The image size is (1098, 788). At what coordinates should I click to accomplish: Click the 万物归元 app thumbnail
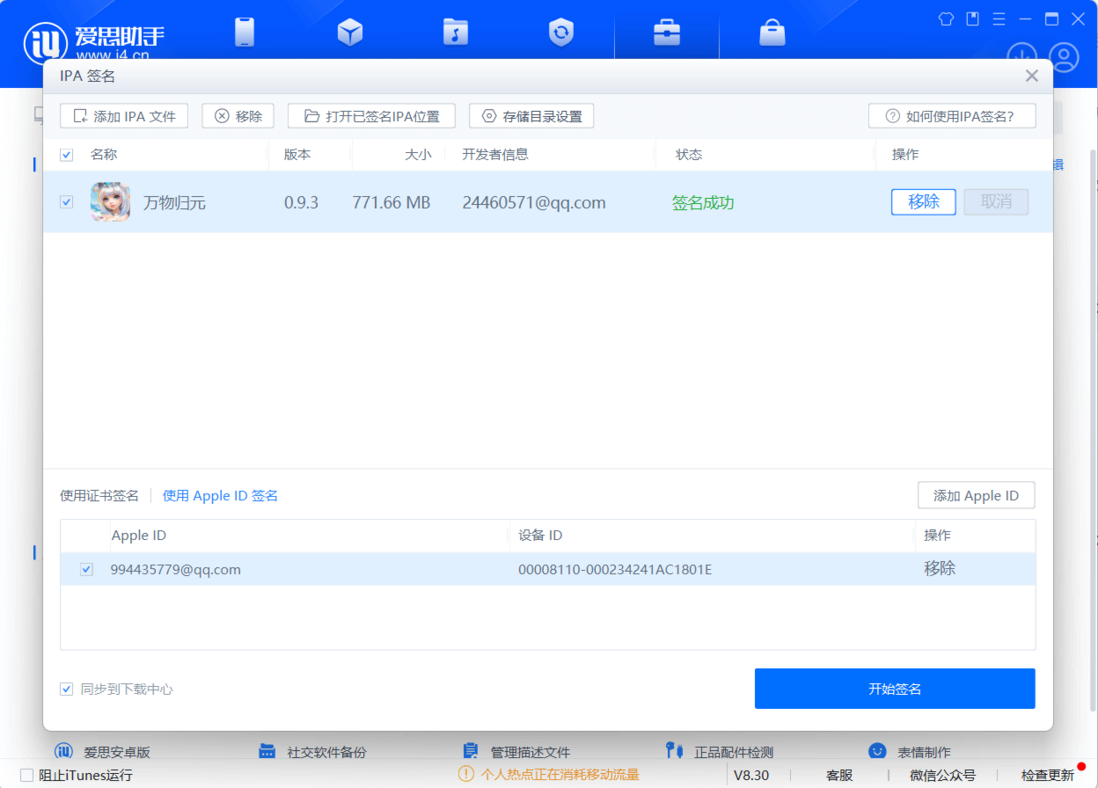110,202
